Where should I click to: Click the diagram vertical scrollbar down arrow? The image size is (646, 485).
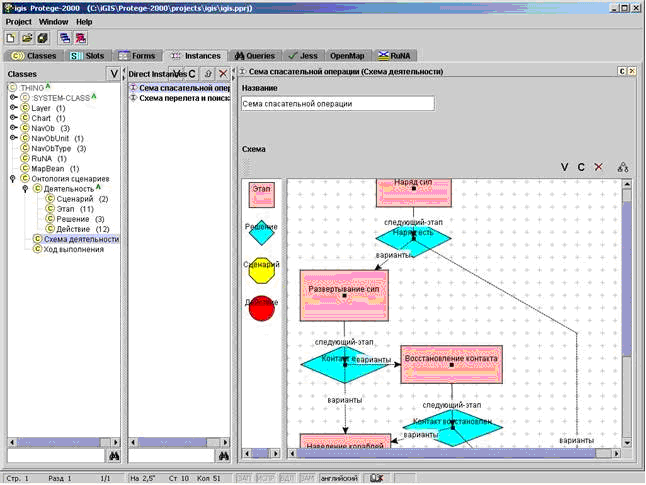click(627, 443)
